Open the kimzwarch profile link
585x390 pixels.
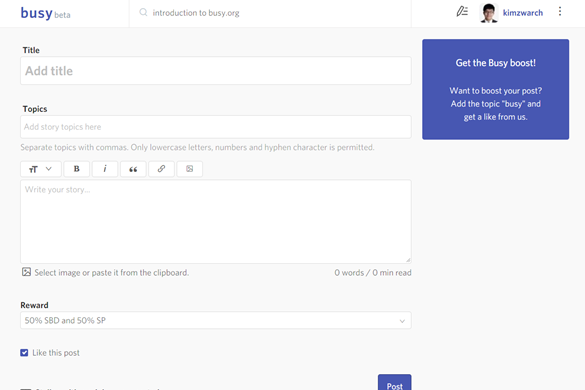coord(523,13)
